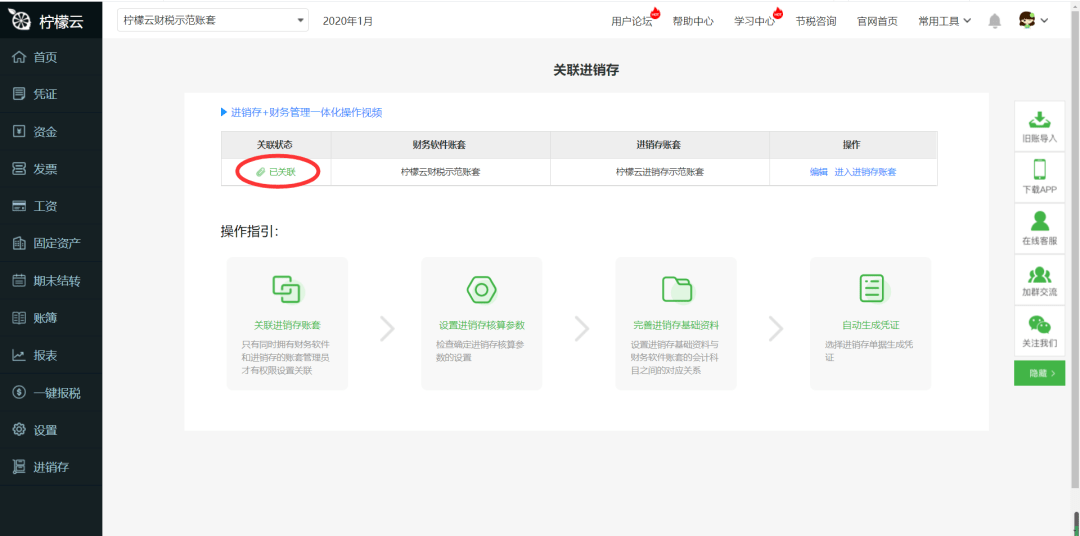Click the 报表 chart icon

pyautogui.click(x=19, y=355)
